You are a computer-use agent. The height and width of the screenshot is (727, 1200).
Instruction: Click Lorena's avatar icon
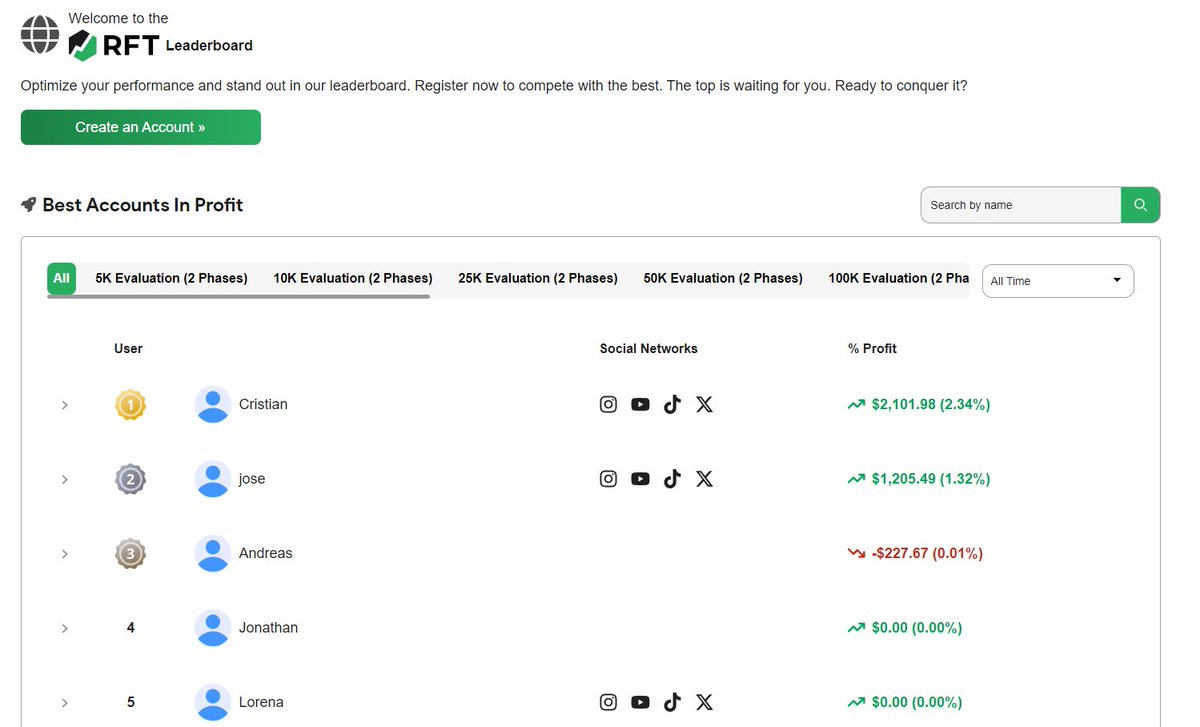[x=213, y=702]
